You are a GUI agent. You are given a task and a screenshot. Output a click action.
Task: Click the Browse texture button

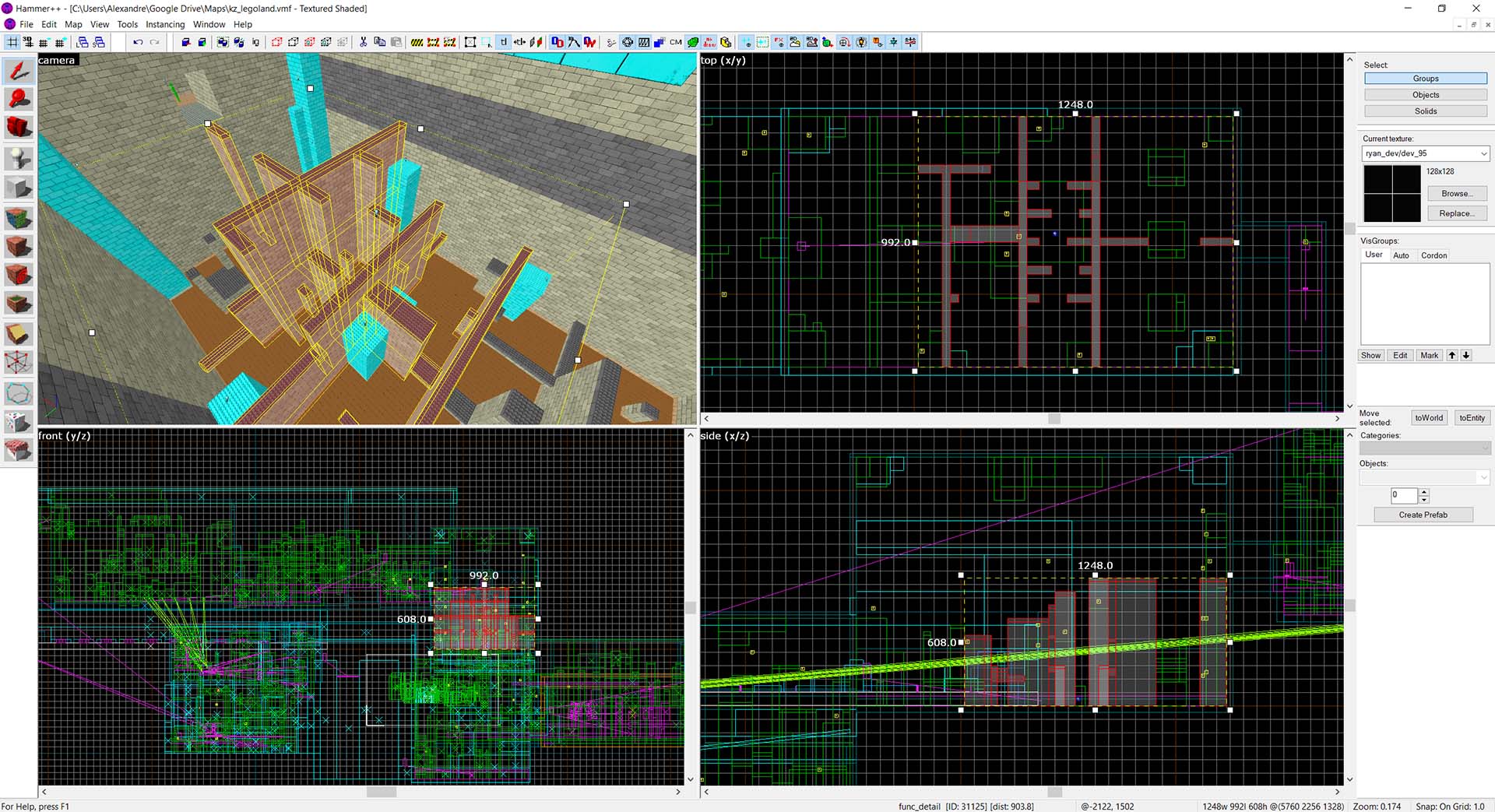pyautogui.click(x=1456, y=193)
